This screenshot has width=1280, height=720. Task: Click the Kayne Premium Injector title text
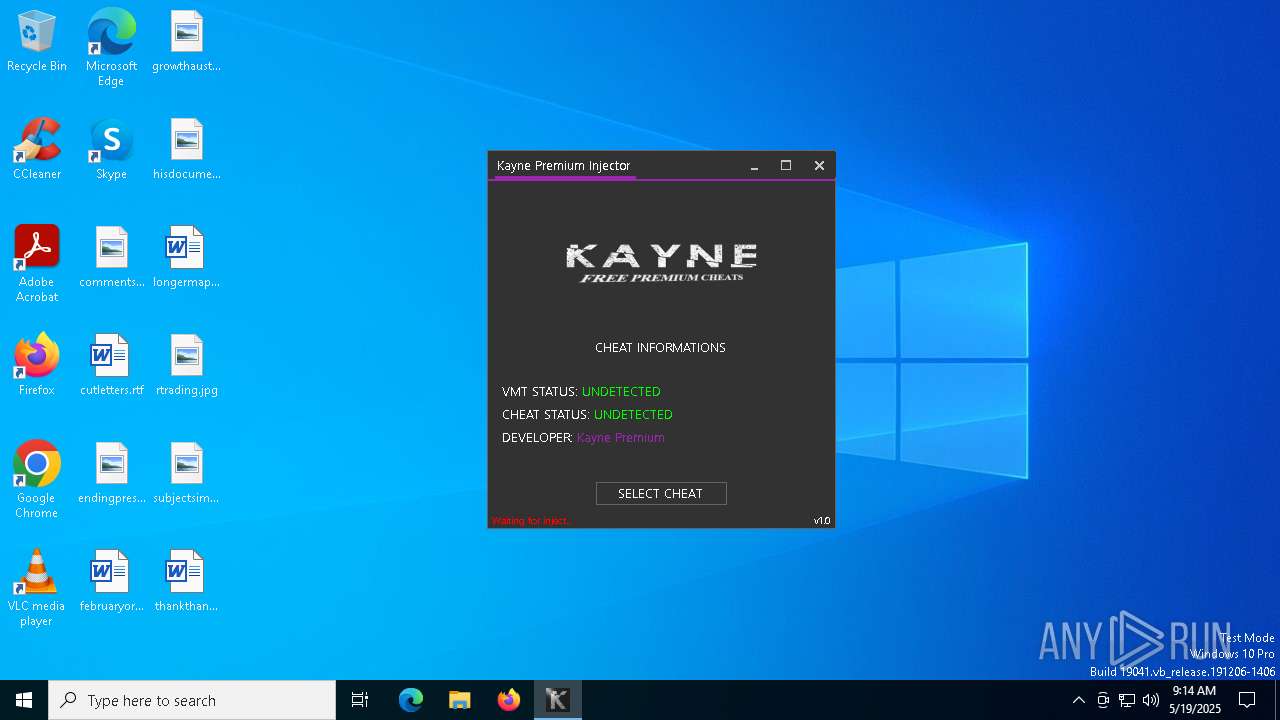[x=563, y=166]
